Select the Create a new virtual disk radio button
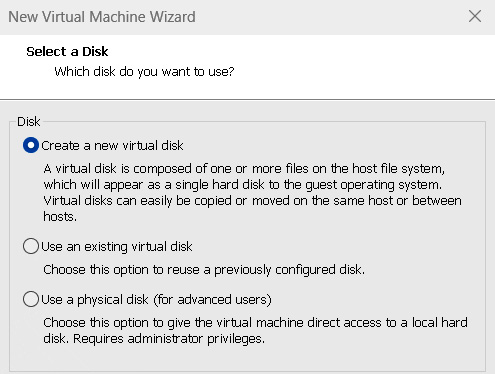The image size is (495, 374). click(31, 146)
